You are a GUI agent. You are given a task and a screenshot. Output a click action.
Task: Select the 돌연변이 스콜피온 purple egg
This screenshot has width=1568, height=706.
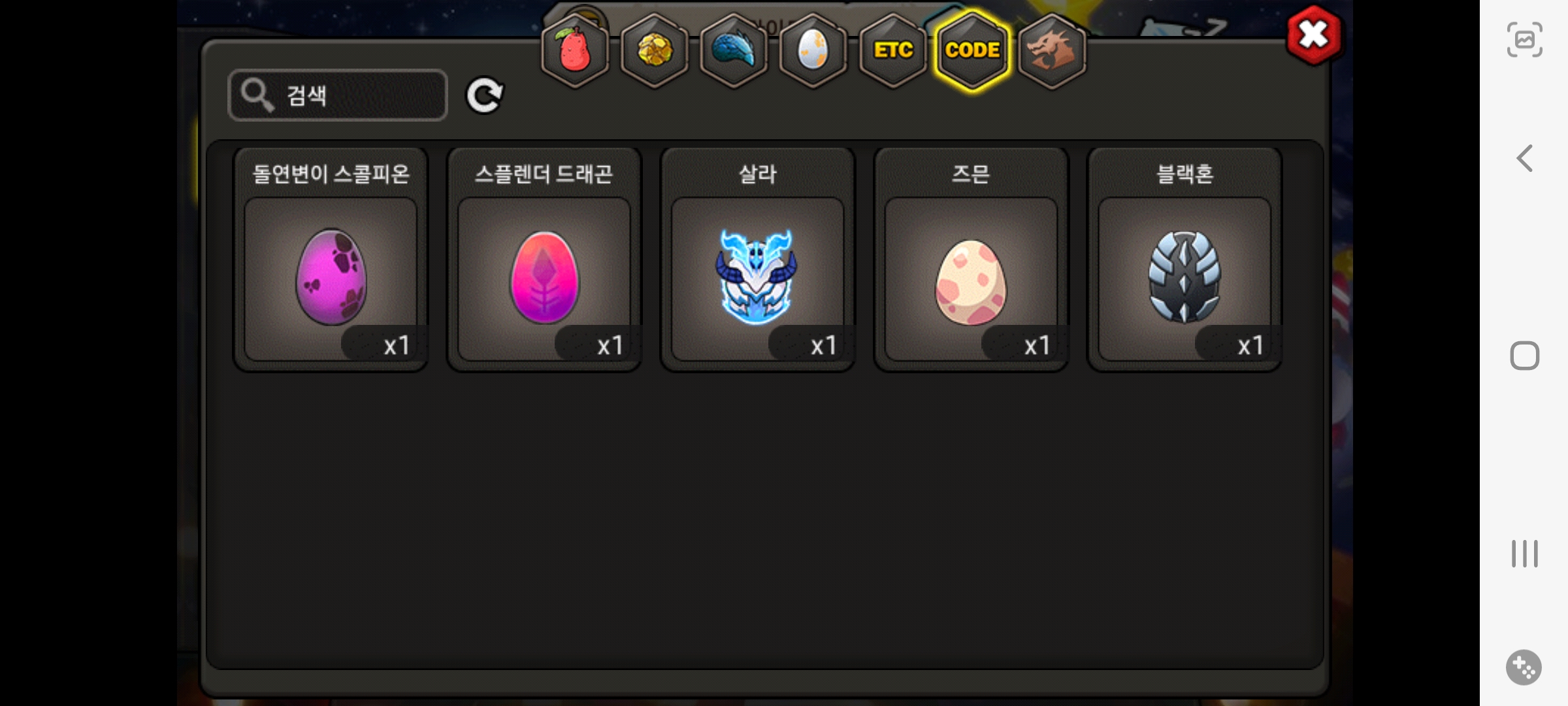point(331,260)
